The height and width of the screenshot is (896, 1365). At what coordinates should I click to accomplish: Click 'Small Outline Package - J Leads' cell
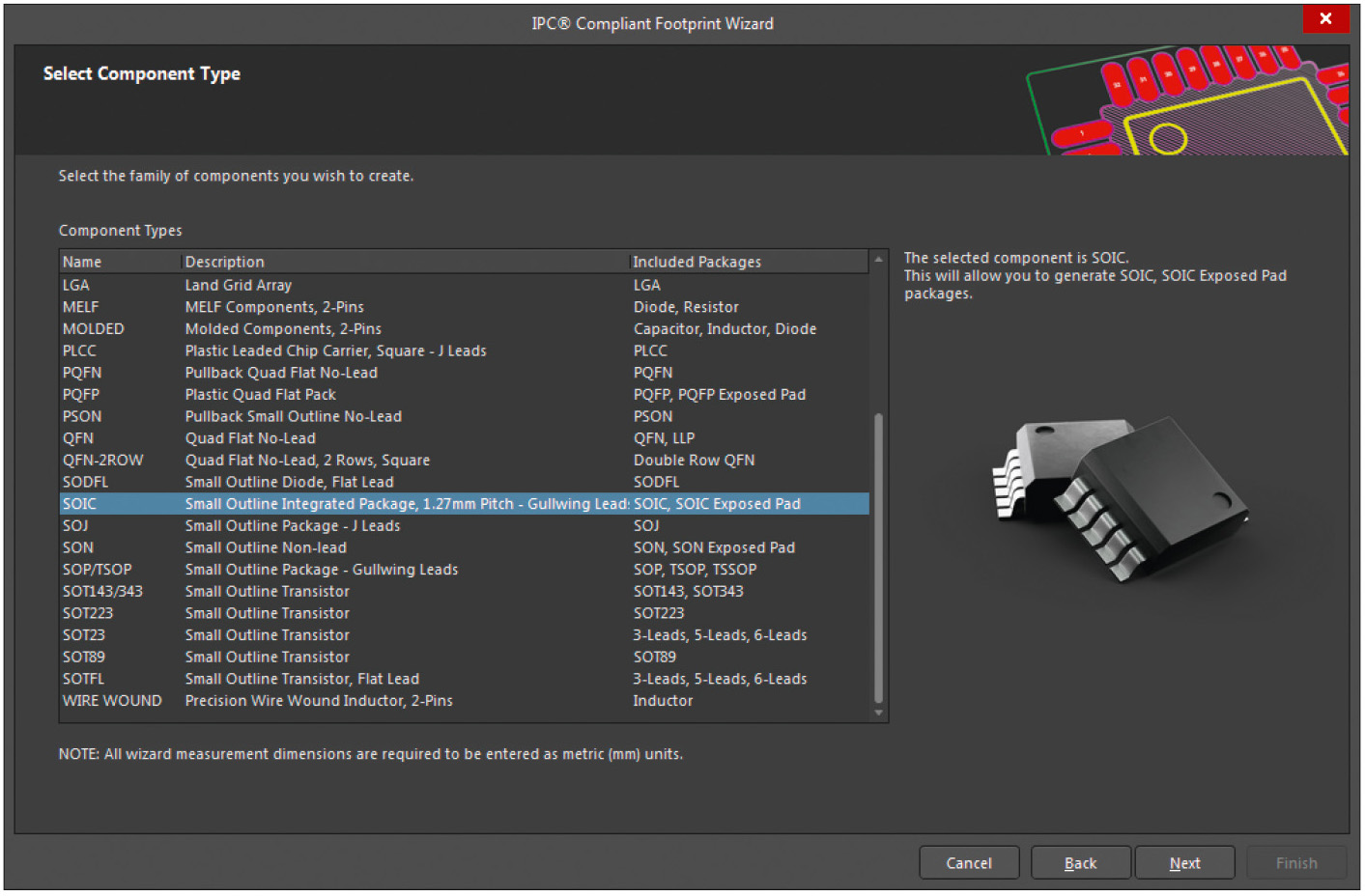coord(292,526)
